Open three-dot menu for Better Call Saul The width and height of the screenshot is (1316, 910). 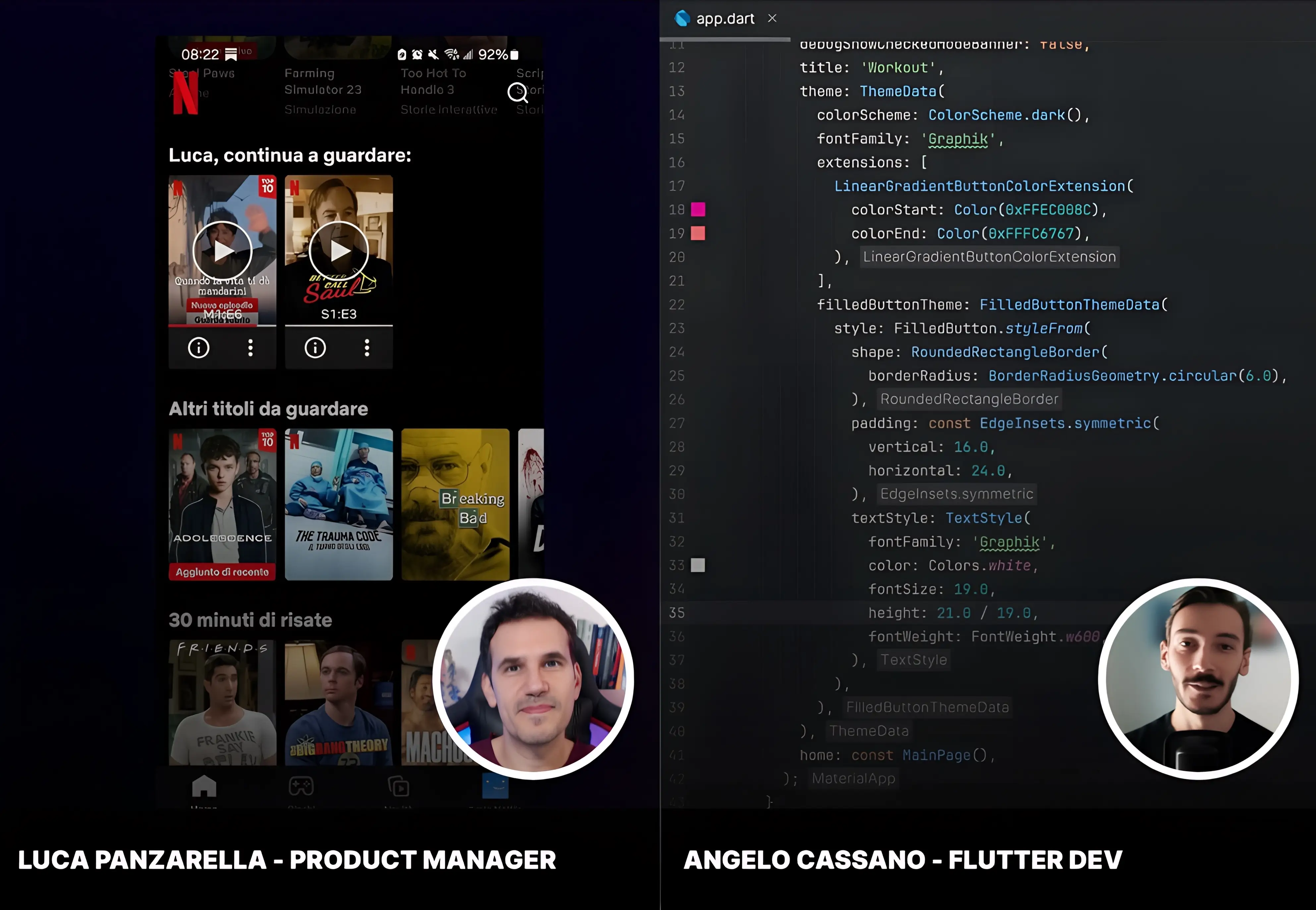pos(367,347)
